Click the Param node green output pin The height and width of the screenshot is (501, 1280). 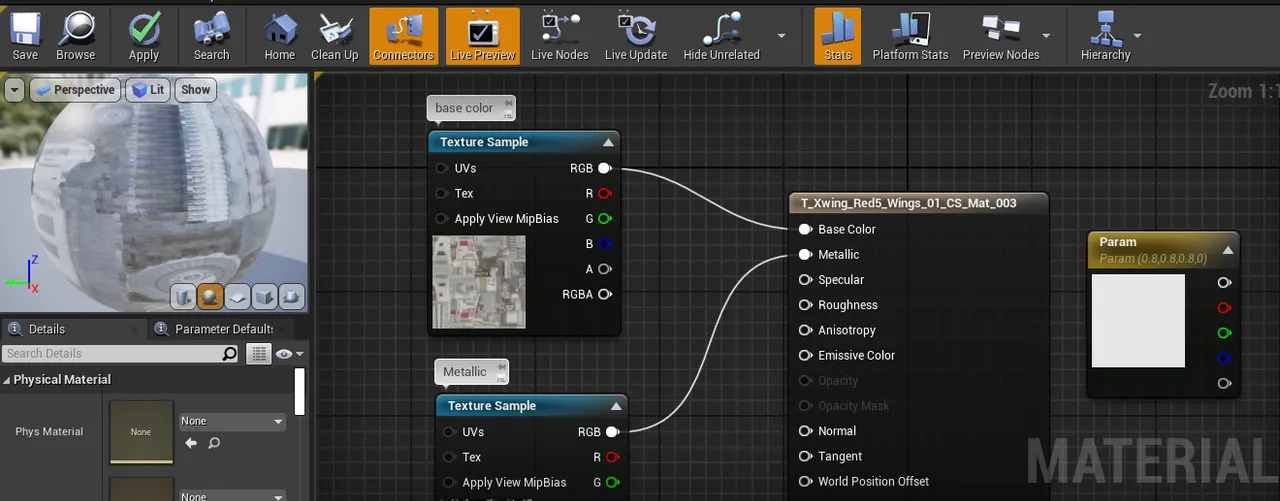[x=1224, y=333]
